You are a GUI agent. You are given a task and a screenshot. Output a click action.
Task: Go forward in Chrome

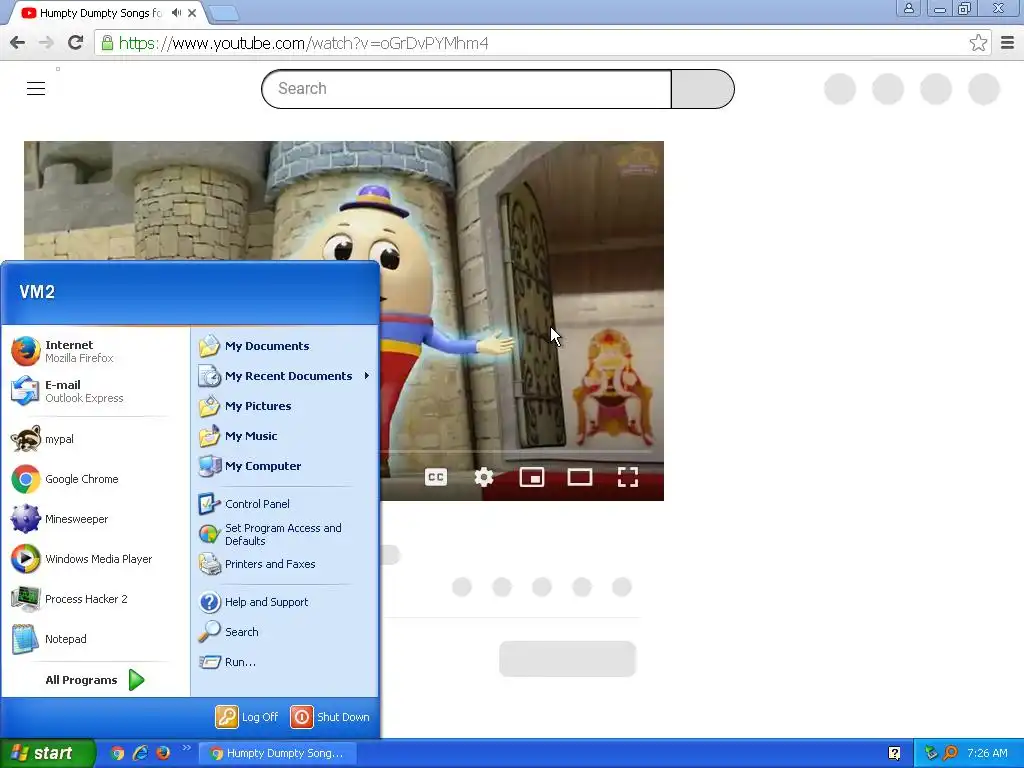tap(46, 43)
